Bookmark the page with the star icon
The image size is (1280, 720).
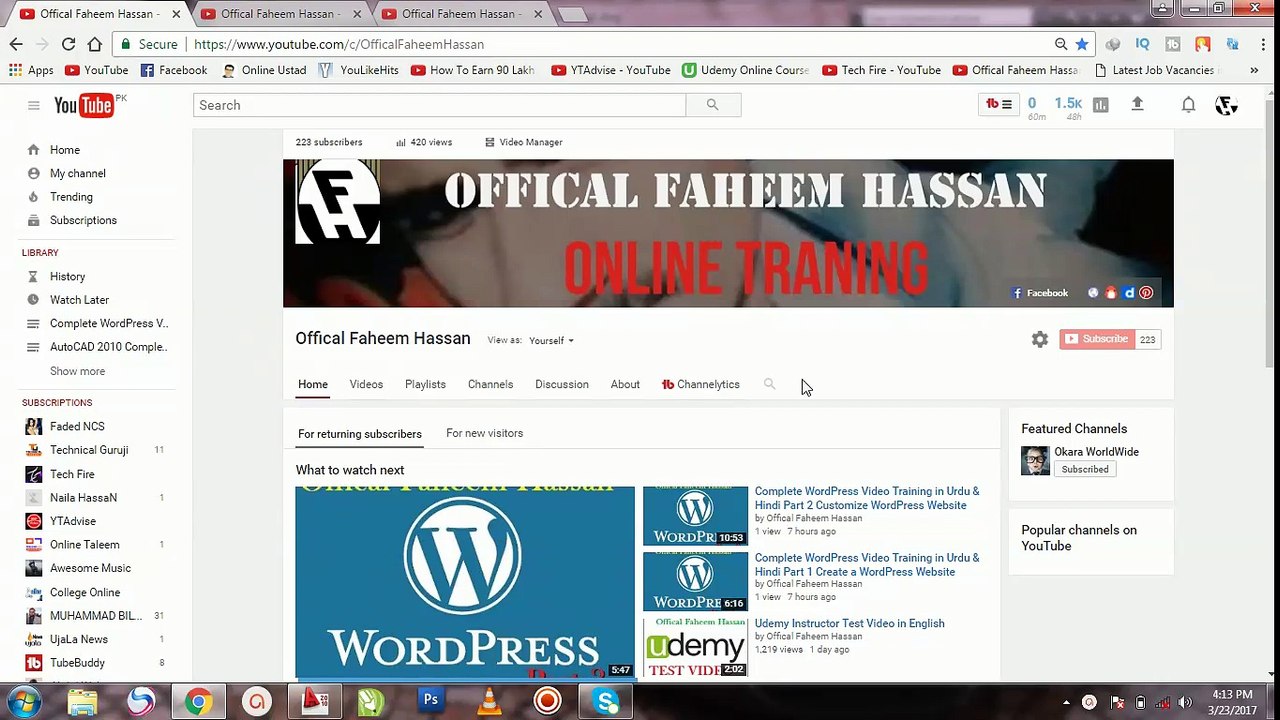(1082, 44)
